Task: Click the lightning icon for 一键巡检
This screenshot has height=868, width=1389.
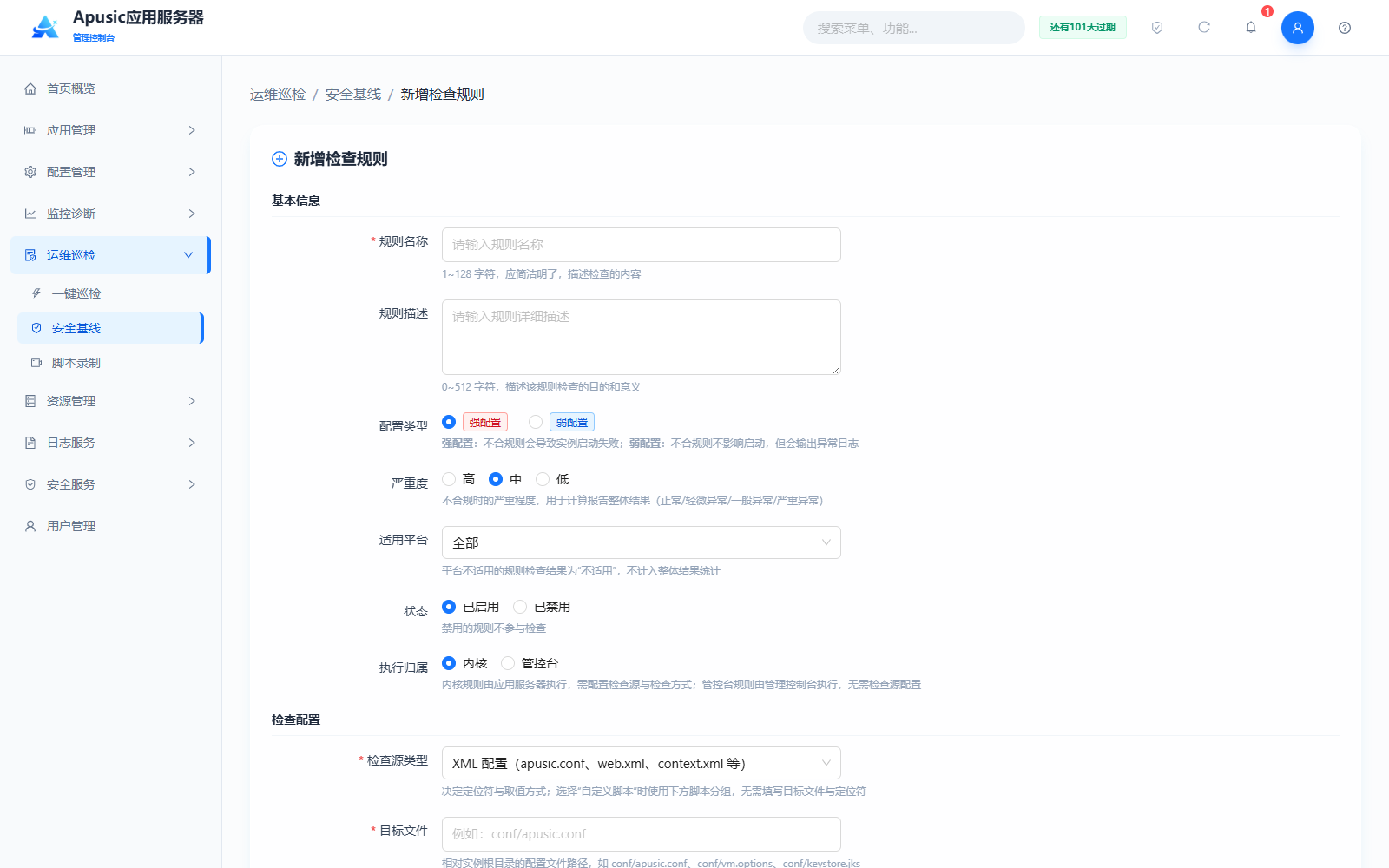Action: click(36, 293)
